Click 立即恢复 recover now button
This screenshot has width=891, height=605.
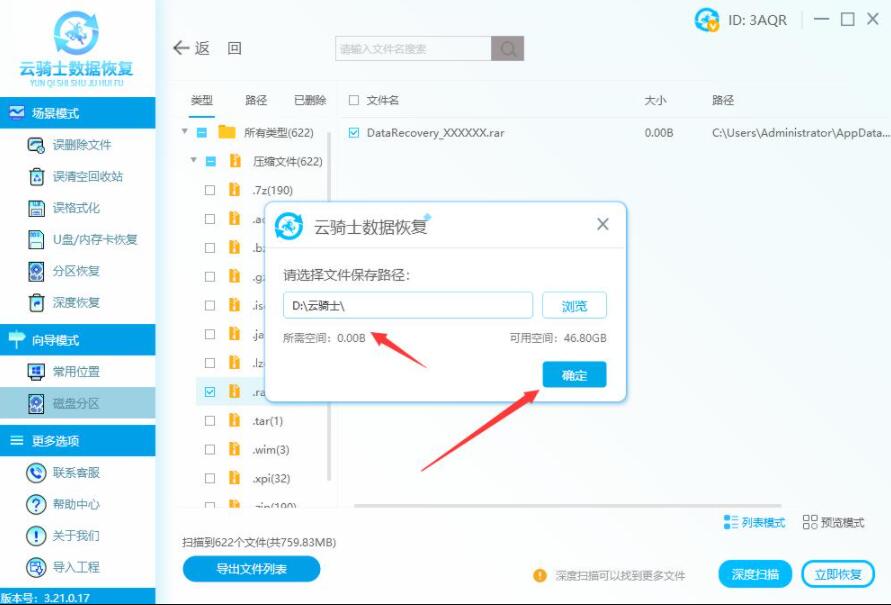838,574
